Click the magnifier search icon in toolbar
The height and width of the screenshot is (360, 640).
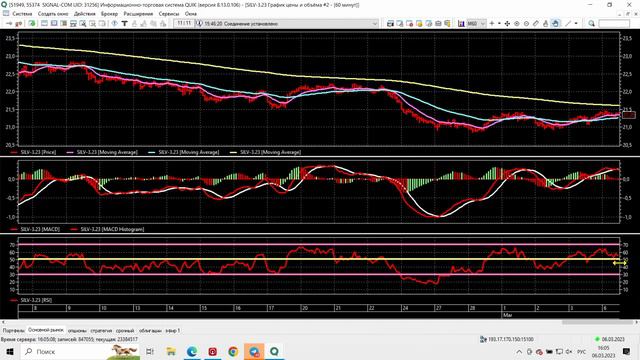591,24
